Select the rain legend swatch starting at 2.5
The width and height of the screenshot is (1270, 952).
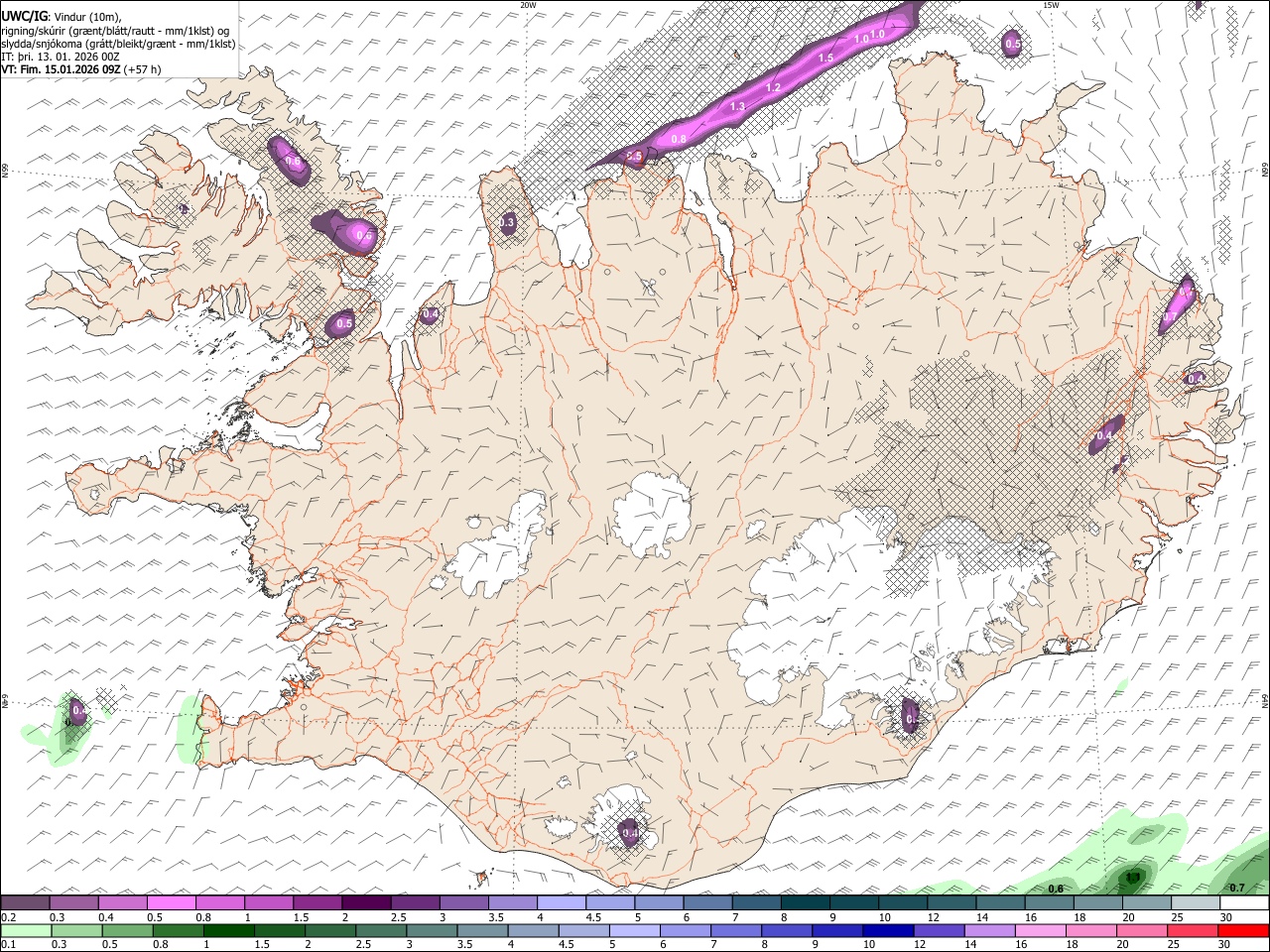[x=381, y=930]
